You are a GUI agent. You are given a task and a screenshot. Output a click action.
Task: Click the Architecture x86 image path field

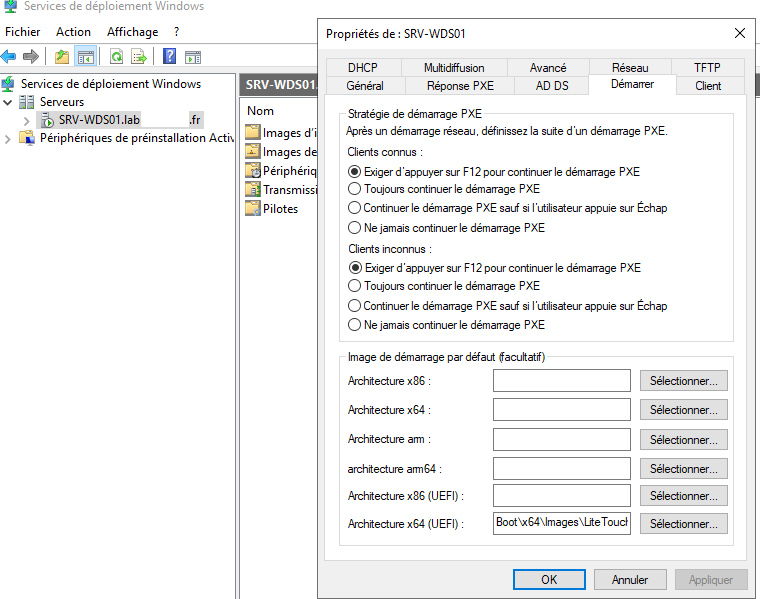tap(561, 381)
